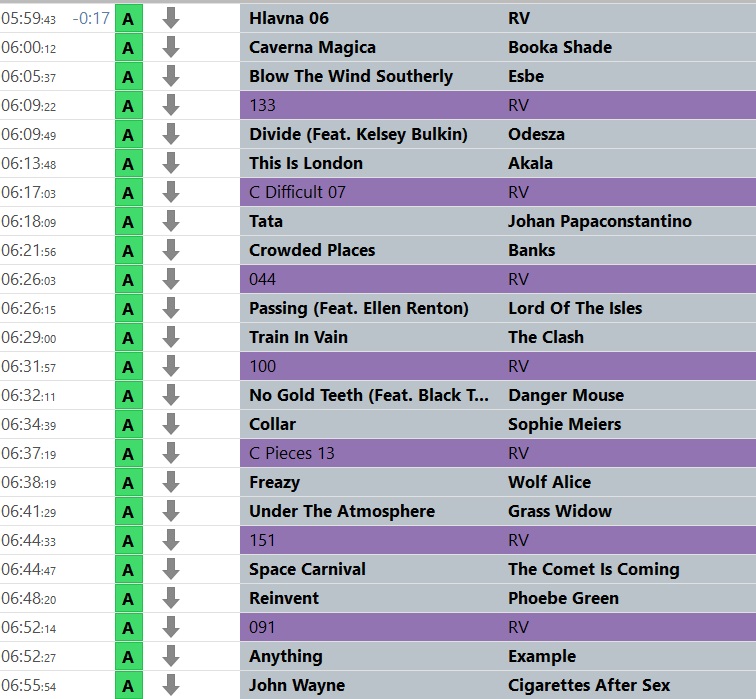756x699 pixels.
Task: Click artist Booka Shade
Action: coord(560,47)
